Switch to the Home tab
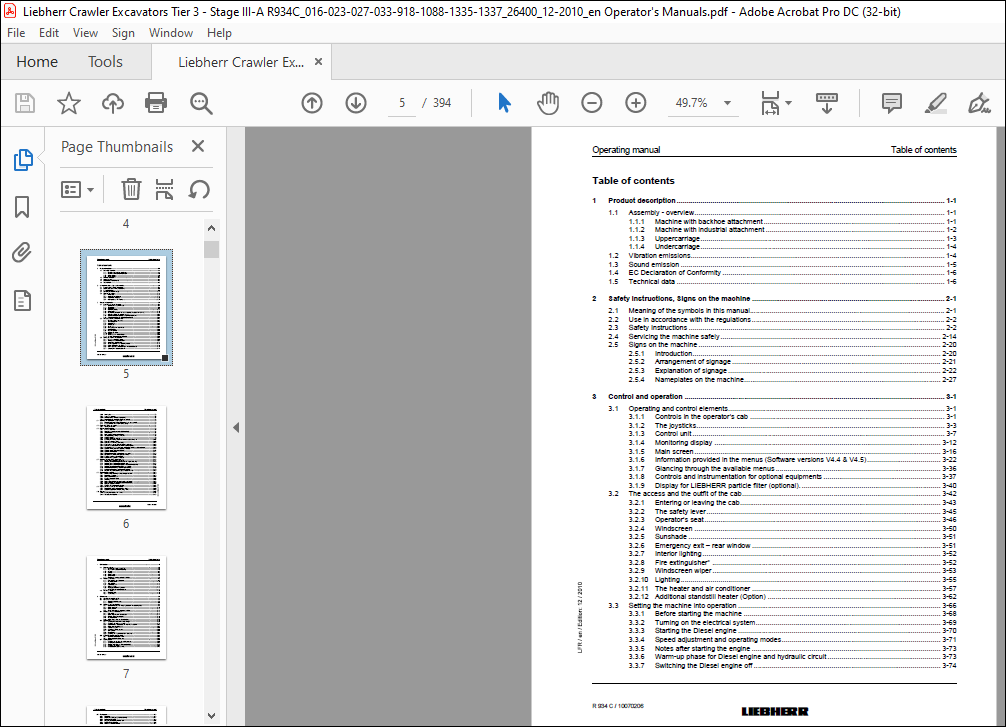1006x727 pixels. (37, 62)
